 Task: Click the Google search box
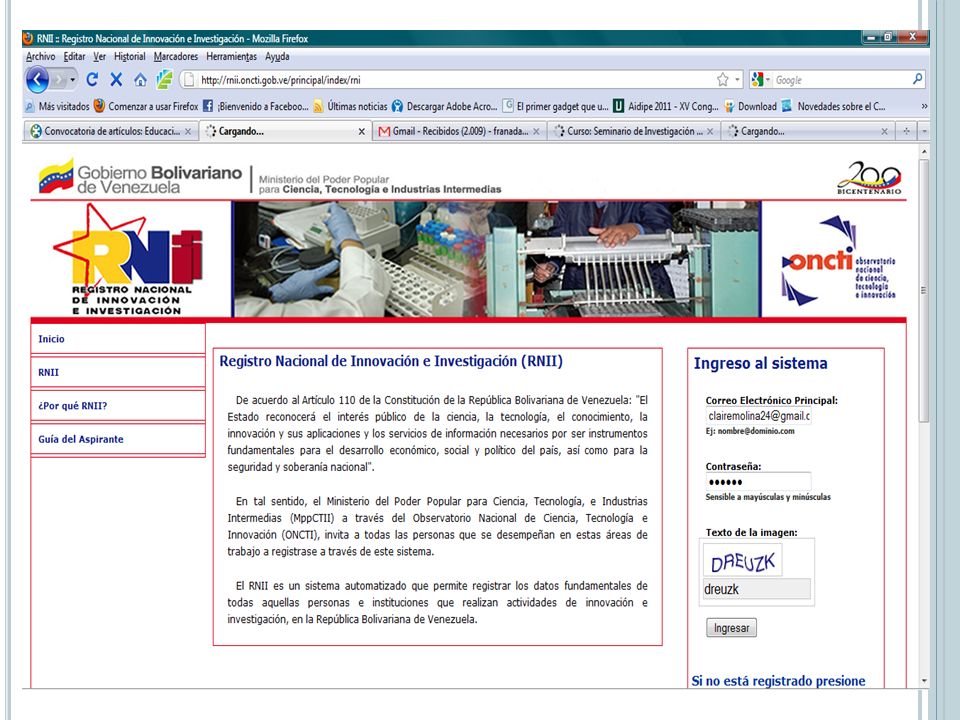click(x=841, y=80)
